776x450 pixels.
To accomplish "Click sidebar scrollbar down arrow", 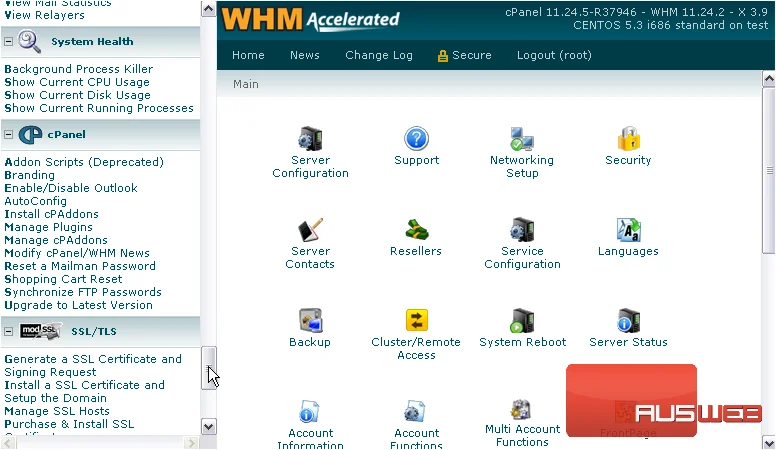I will click(x=209, y=427).
